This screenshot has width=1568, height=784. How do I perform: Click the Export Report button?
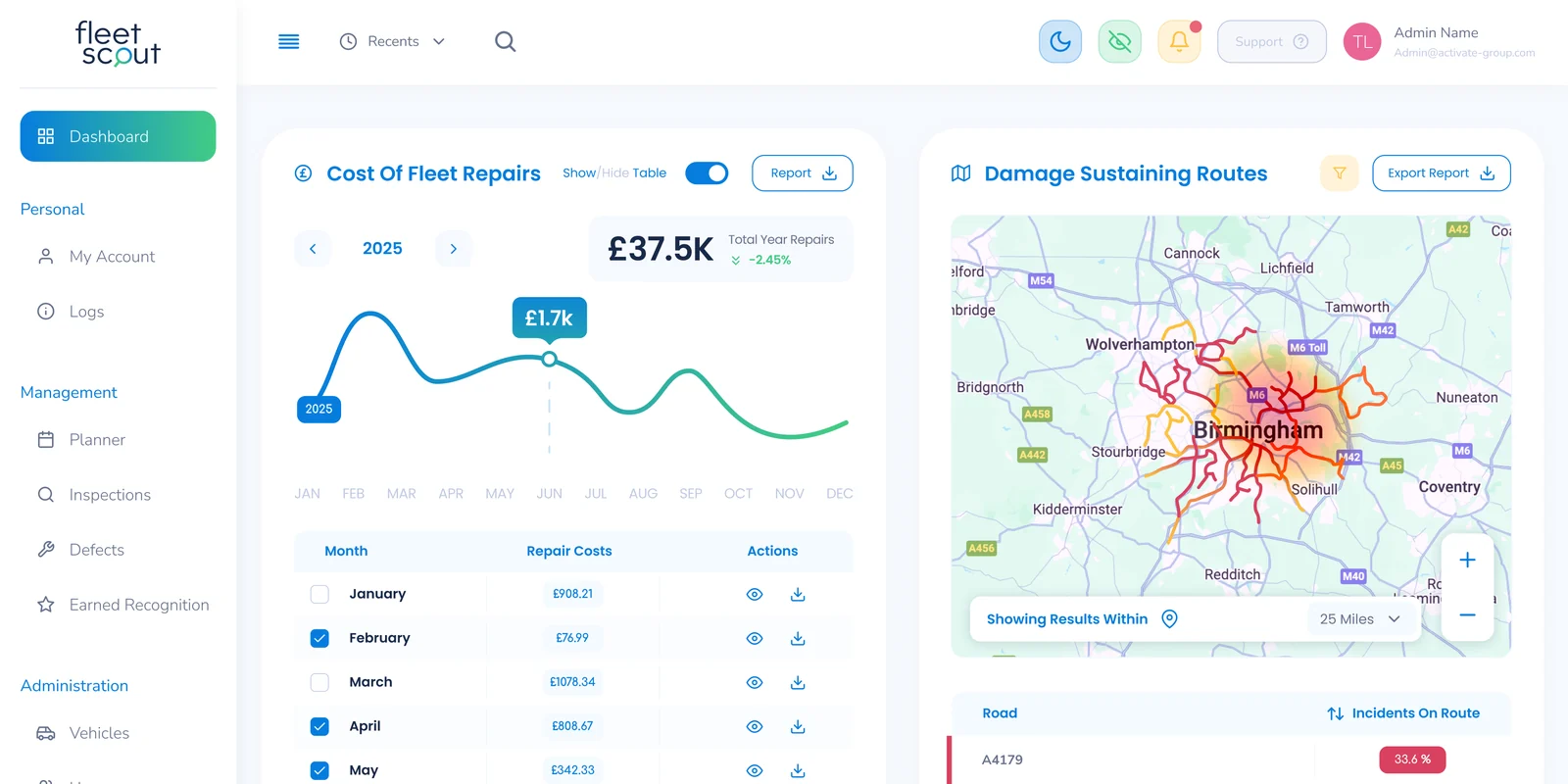pyautogui.click(x=1442, y=173)
